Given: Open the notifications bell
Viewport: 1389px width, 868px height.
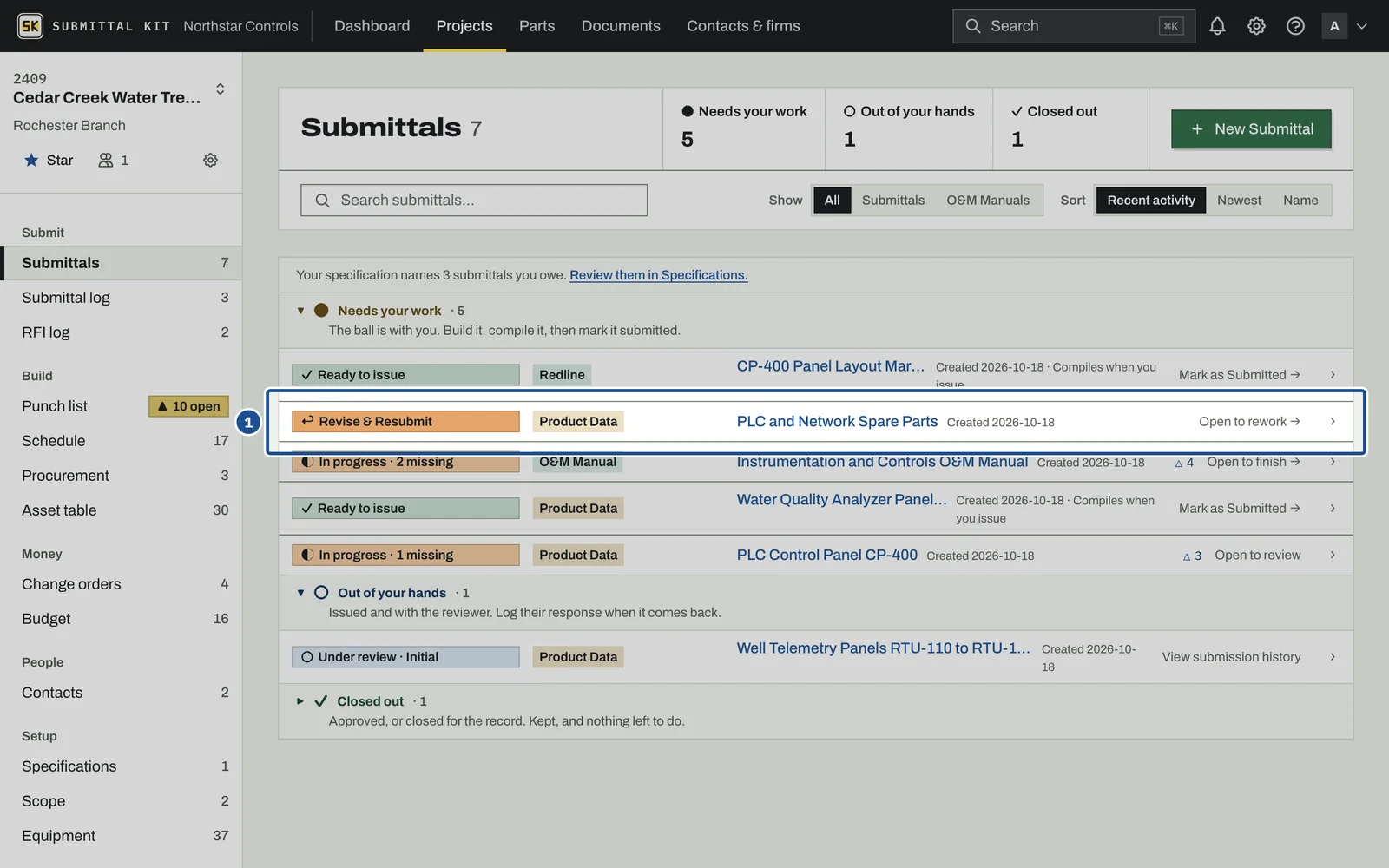Looking at the screenshot, I should click(x=1217, y=26).
